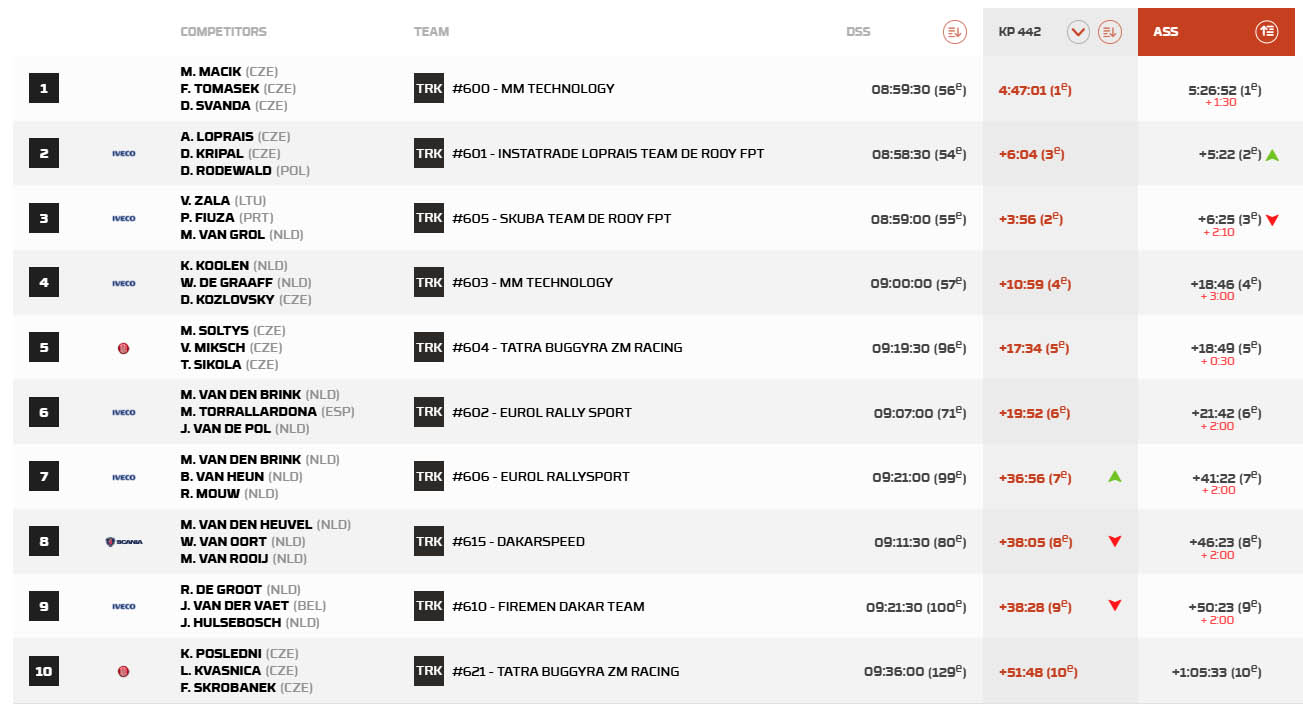The height and width of the screenshot is (715, 1303).
Task: Click the Scania logo beside M. Van Den Heuvel
Action: coord(124,542)
